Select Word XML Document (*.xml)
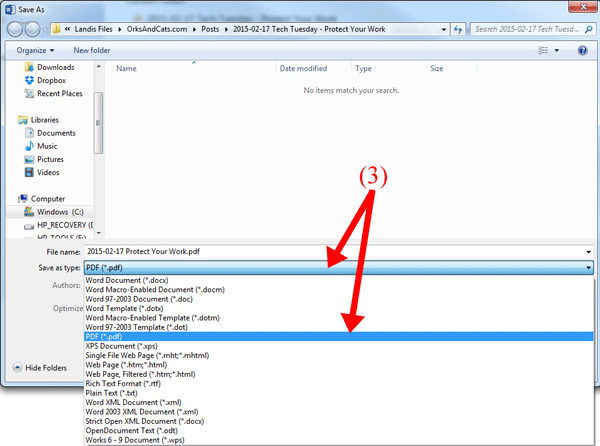The height and width of the screenshot is (446, 600). pos(339,402)
